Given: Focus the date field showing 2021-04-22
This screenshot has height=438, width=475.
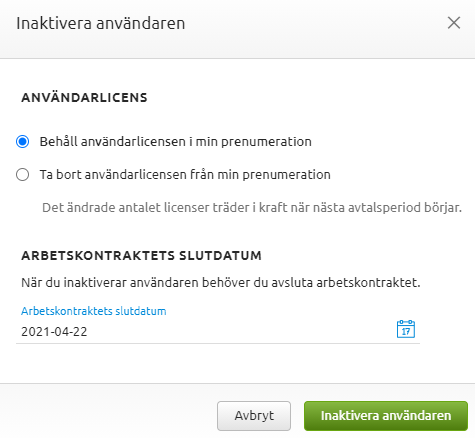Looking at the screenshot, I should pyautogui.click(x=218, y=332).
